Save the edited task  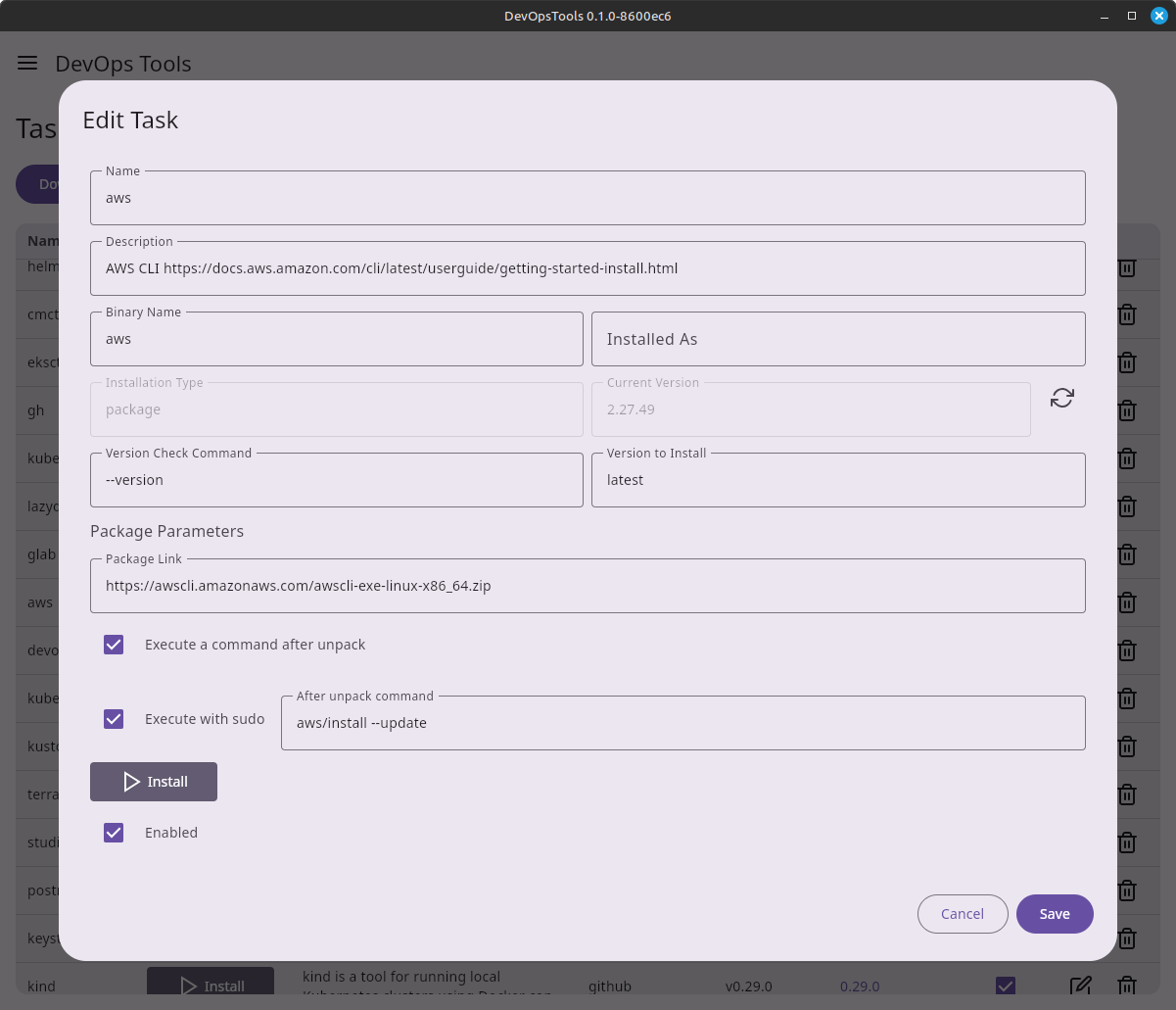click(x=1054, y=914)
